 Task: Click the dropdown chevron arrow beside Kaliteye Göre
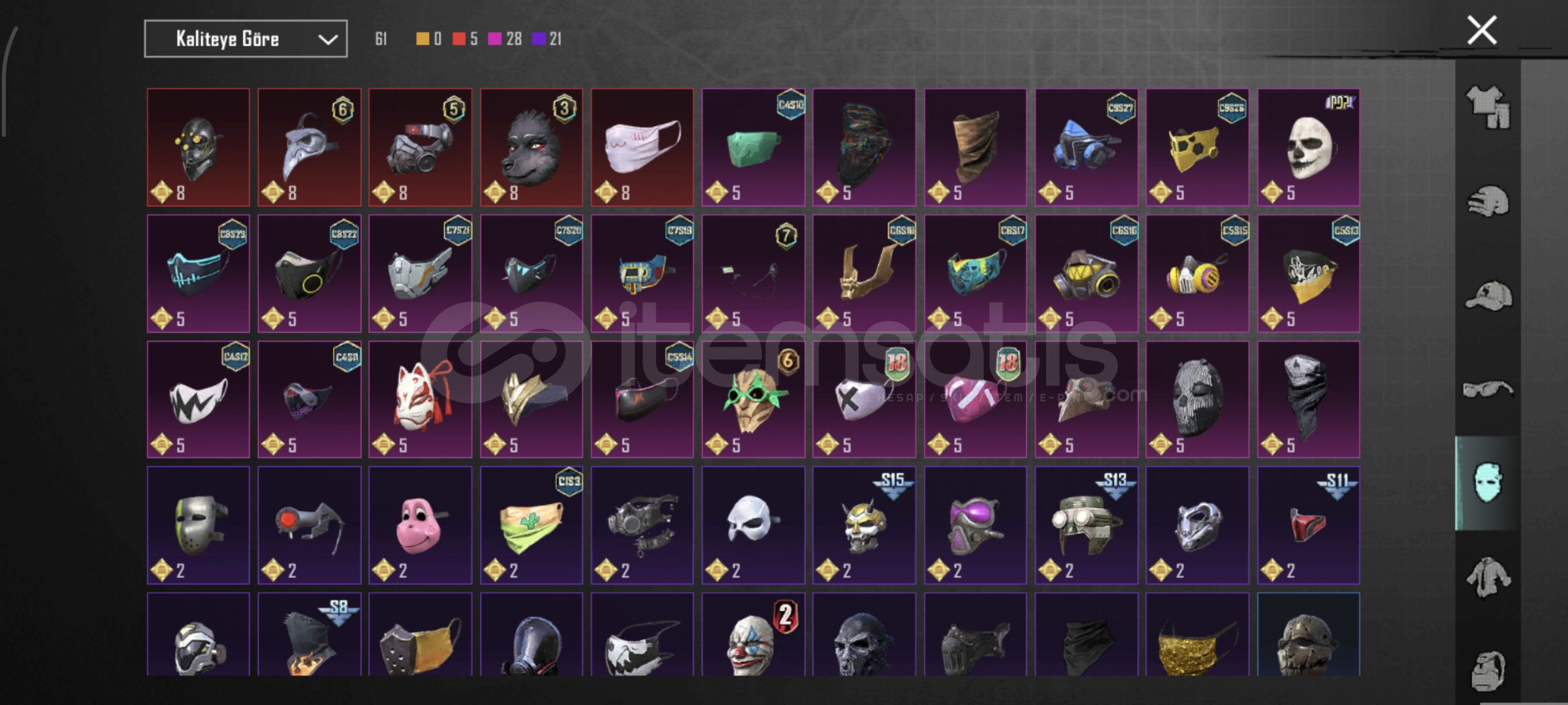327,40
